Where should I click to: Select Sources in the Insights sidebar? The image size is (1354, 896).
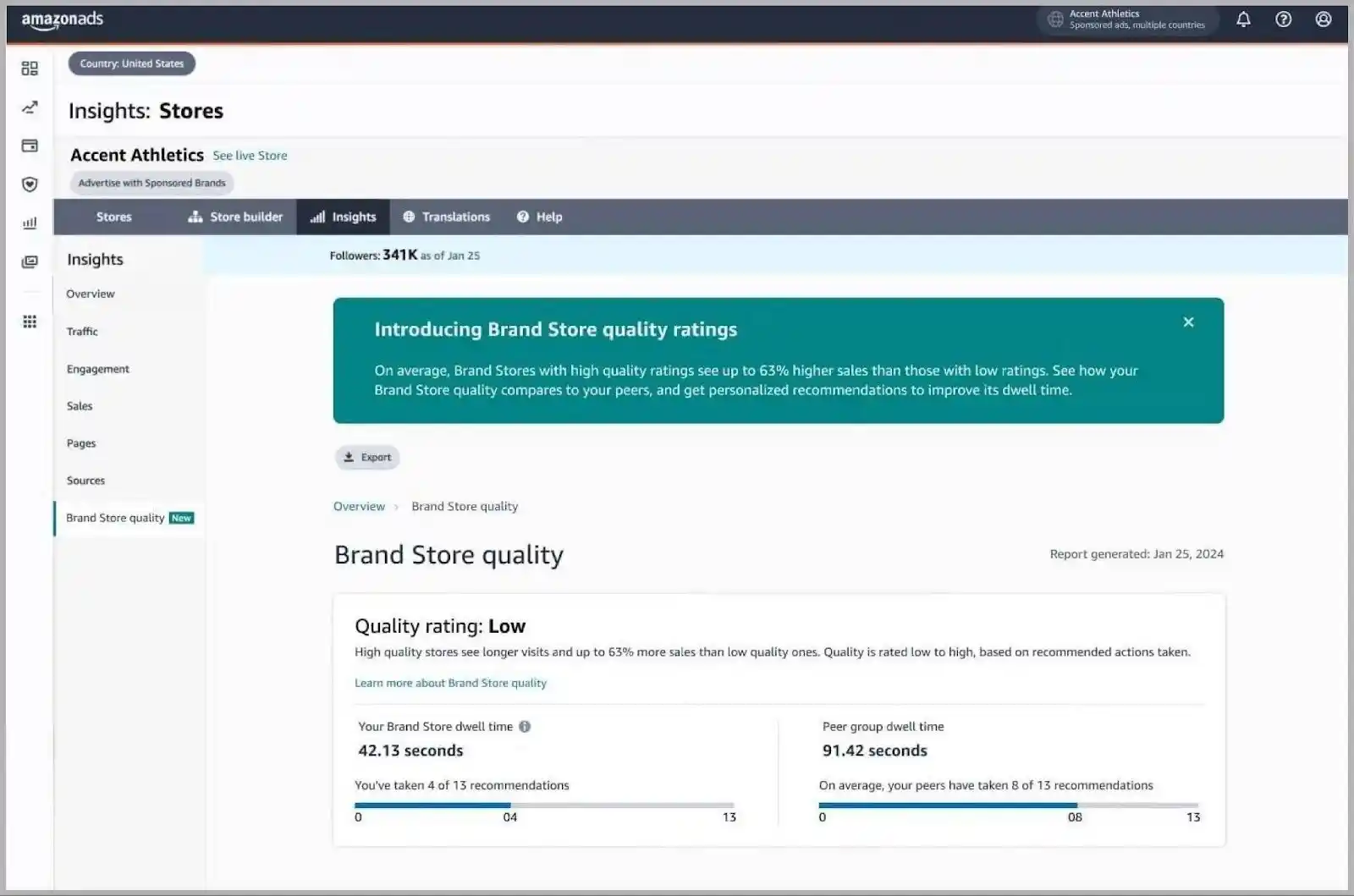[x=85, y=481]
